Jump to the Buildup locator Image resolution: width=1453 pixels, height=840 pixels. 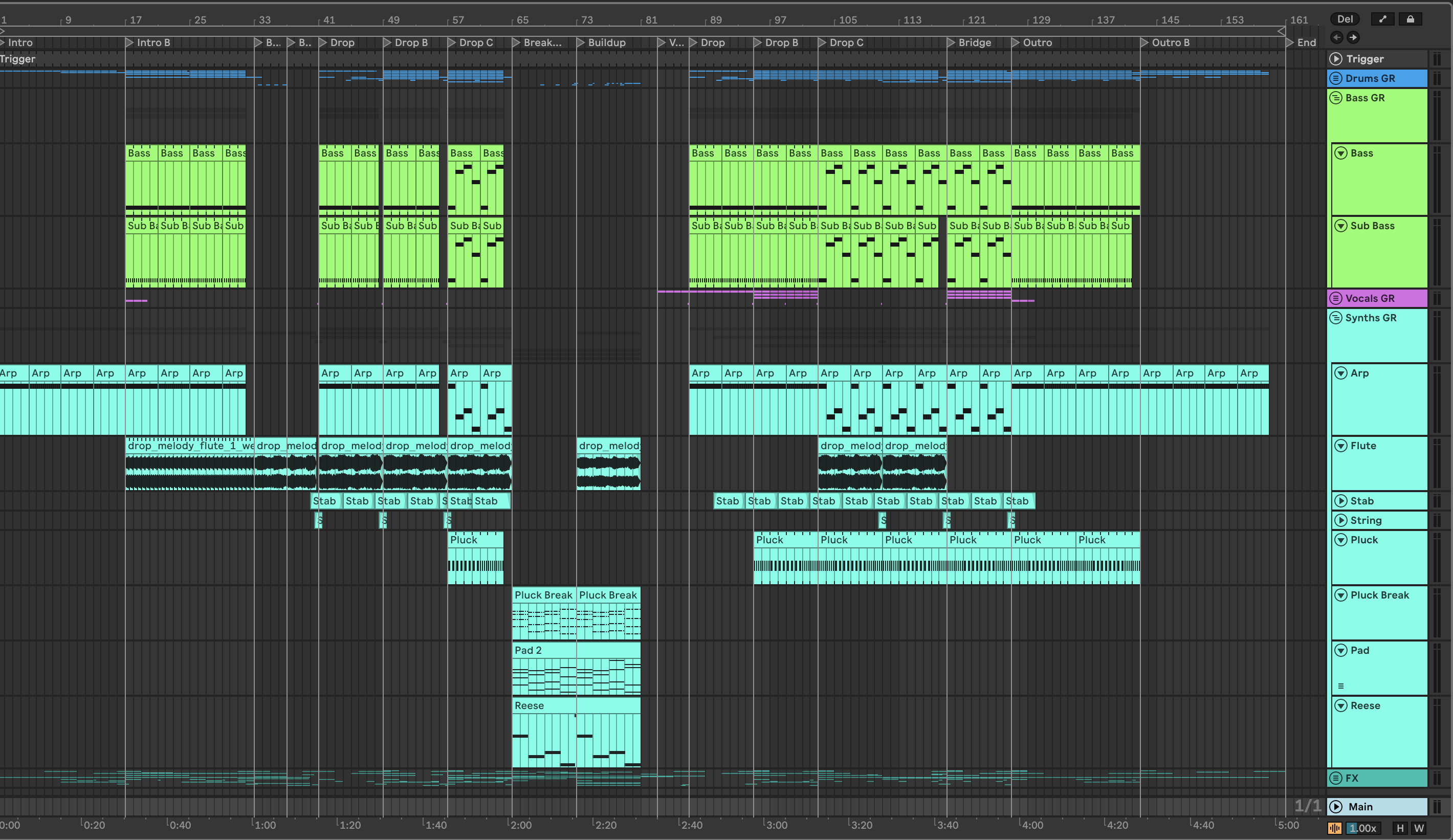click(x=601, y=42)
